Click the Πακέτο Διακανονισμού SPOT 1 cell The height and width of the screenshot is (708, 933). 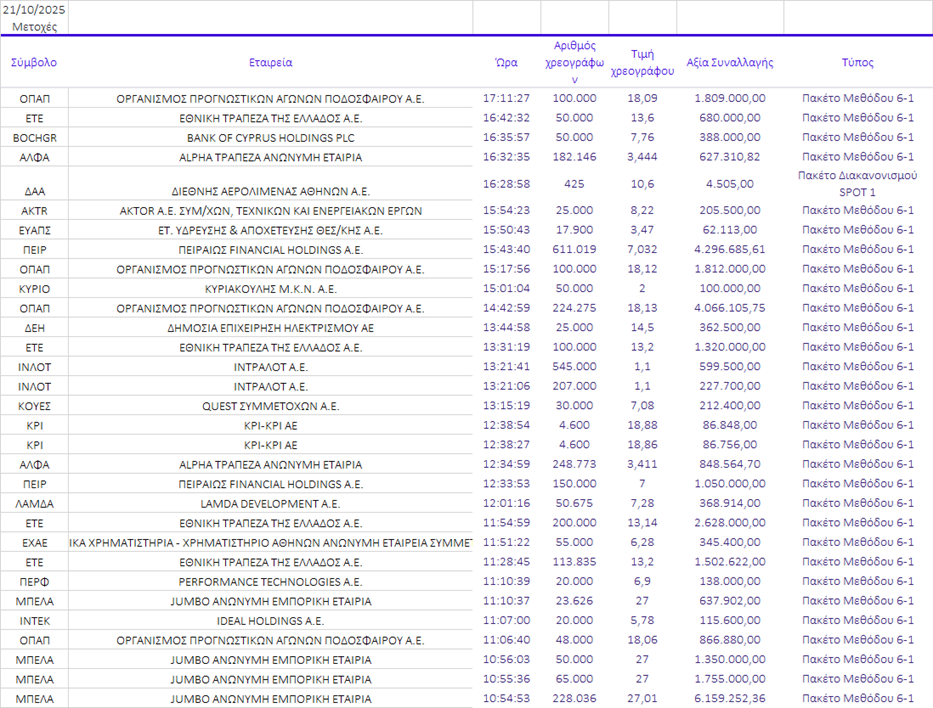click(x=857, y=183)
